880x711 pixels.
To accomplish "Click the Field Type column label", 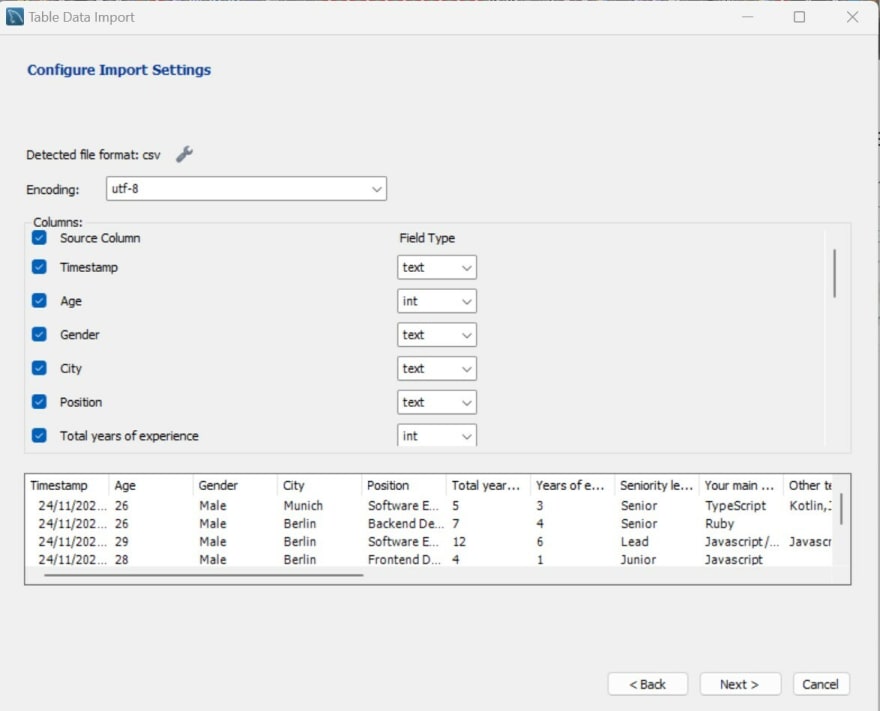I will (427, 238).
